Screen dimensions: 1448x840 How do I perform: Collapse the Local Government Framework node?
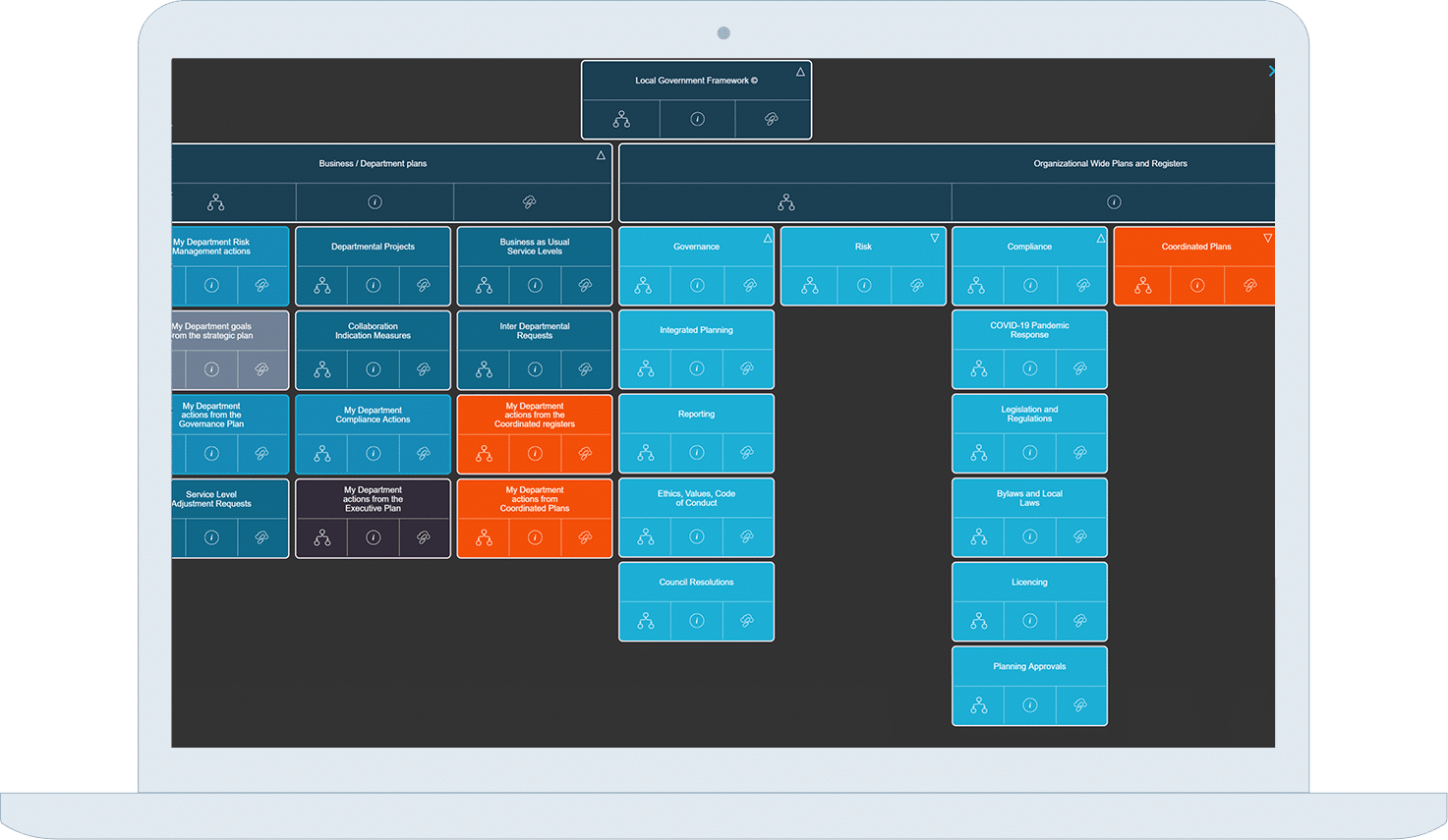click(x=800, y=72)
